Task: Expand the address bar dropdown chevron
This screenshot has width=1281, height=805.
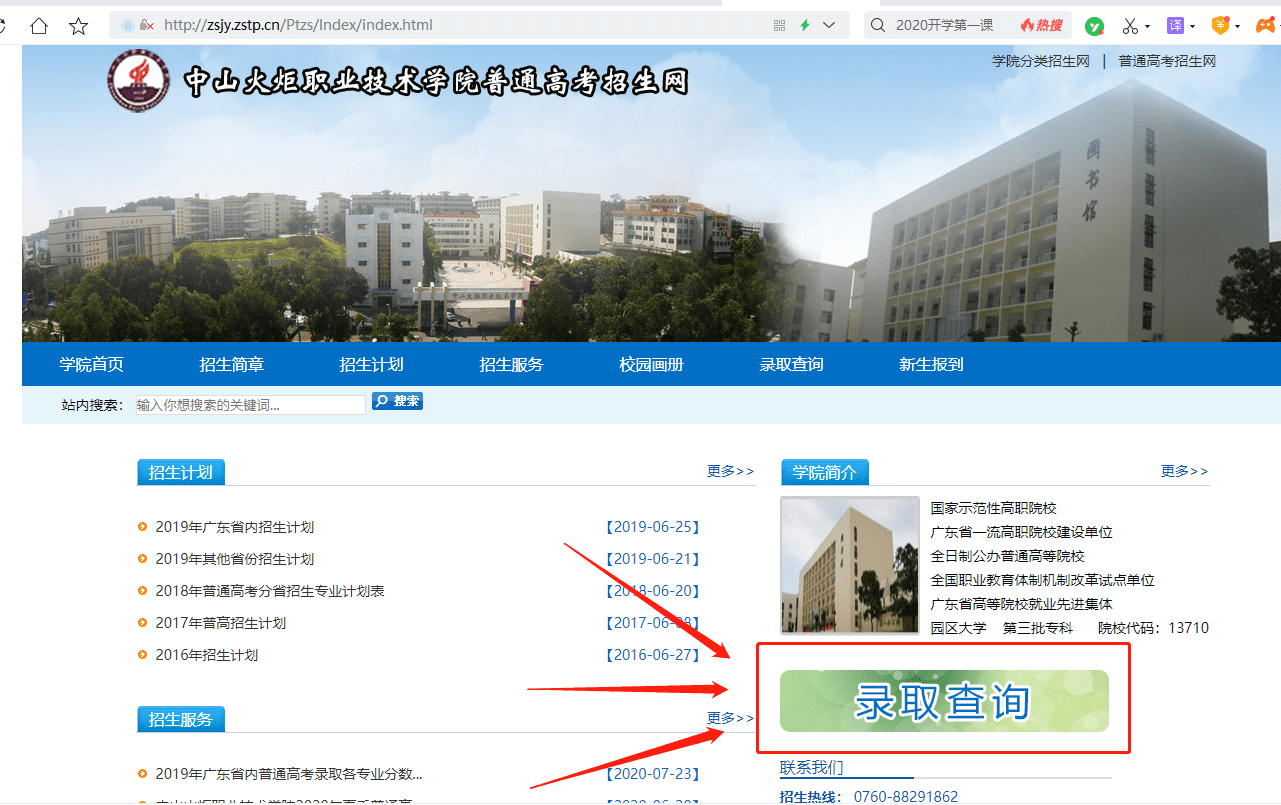Action: coord(829,25)
